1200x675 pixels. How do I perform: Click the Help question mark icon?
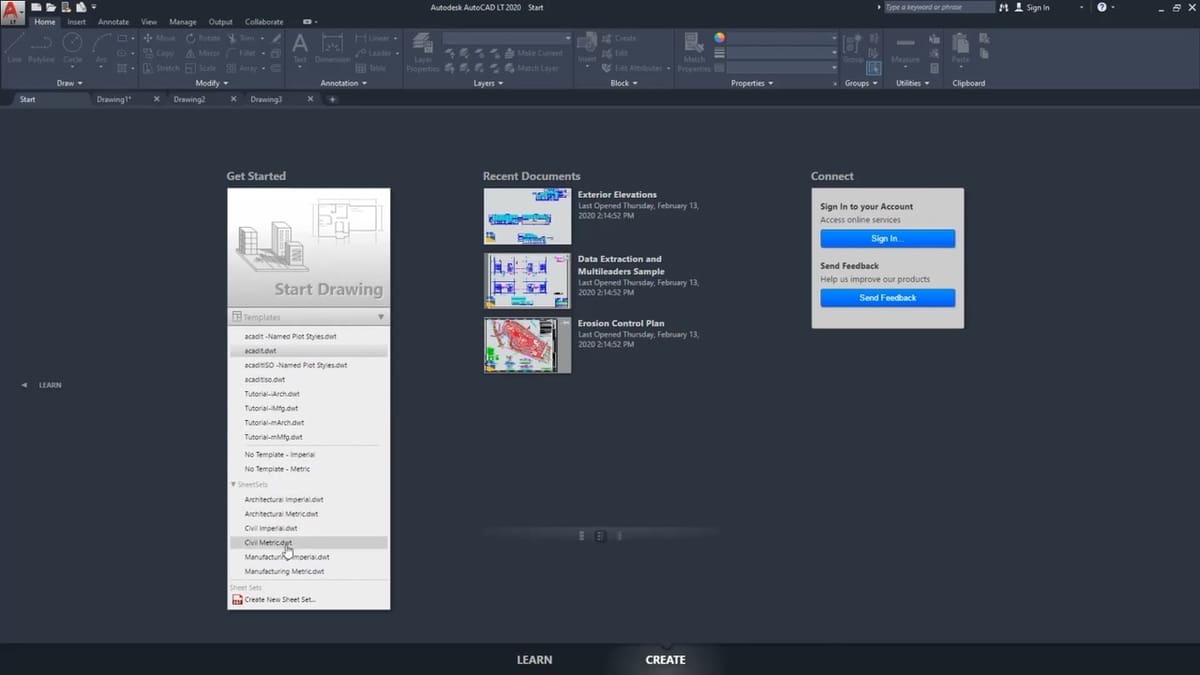1101,7
